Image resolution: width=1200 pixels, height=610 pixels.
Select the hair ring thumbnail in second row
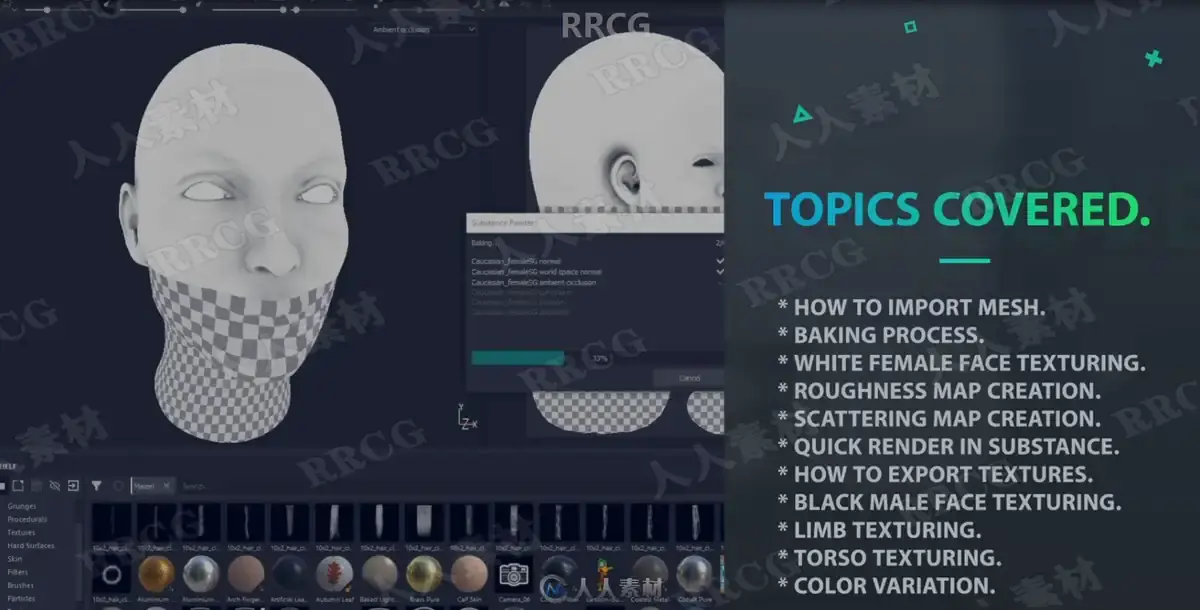pos(110,575)
